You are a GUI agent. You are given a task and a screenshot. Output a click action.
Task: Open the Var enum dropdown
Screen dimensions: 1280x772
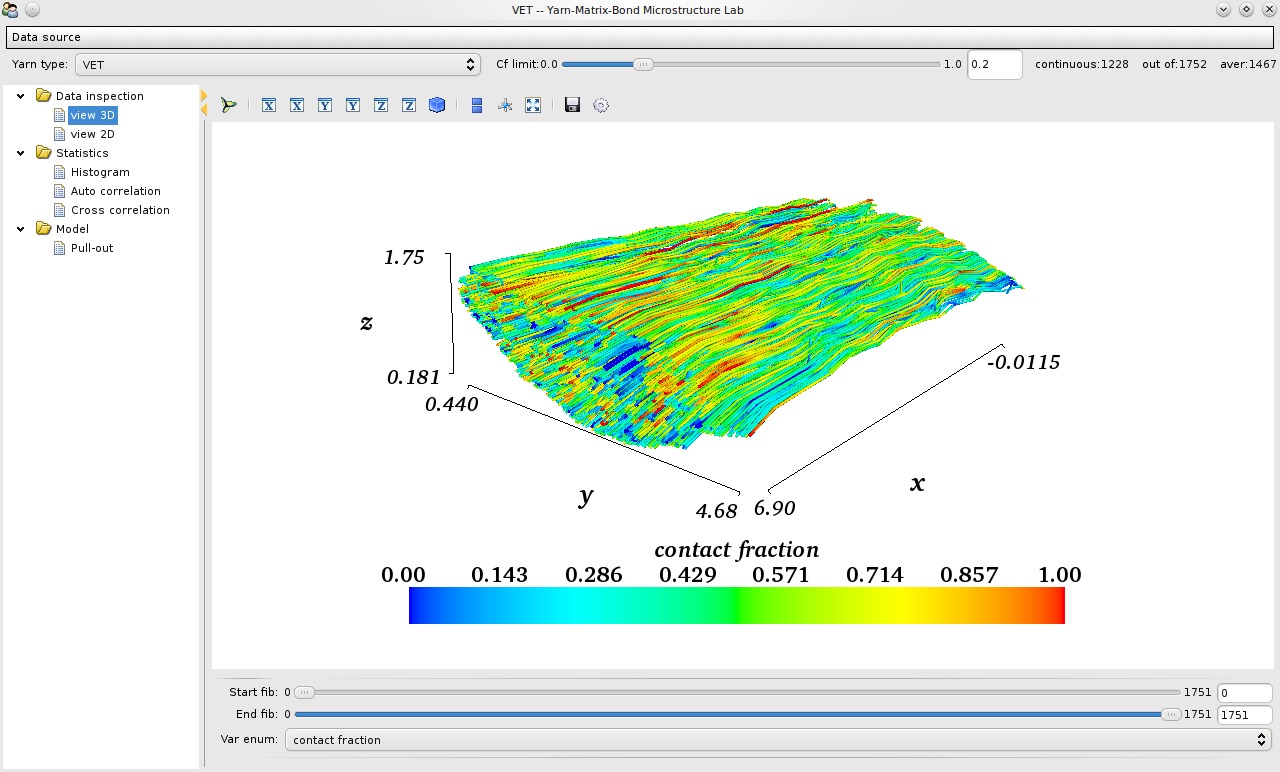(777, 740)
